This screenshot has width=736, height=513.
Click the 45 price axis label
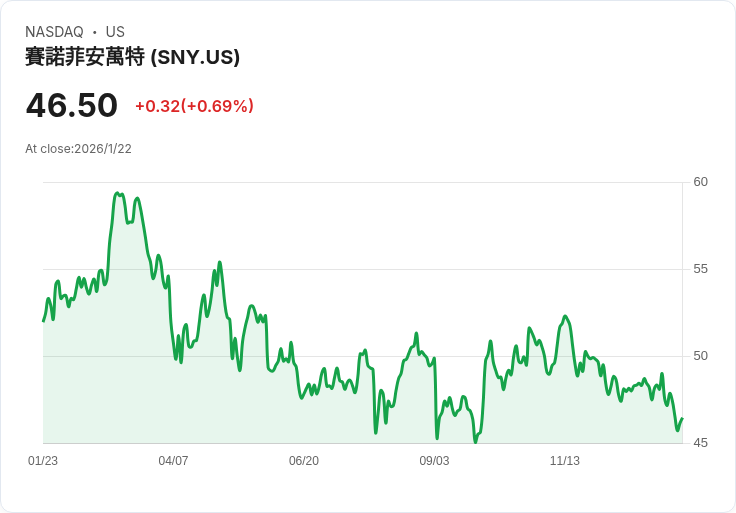click(700, 443)
